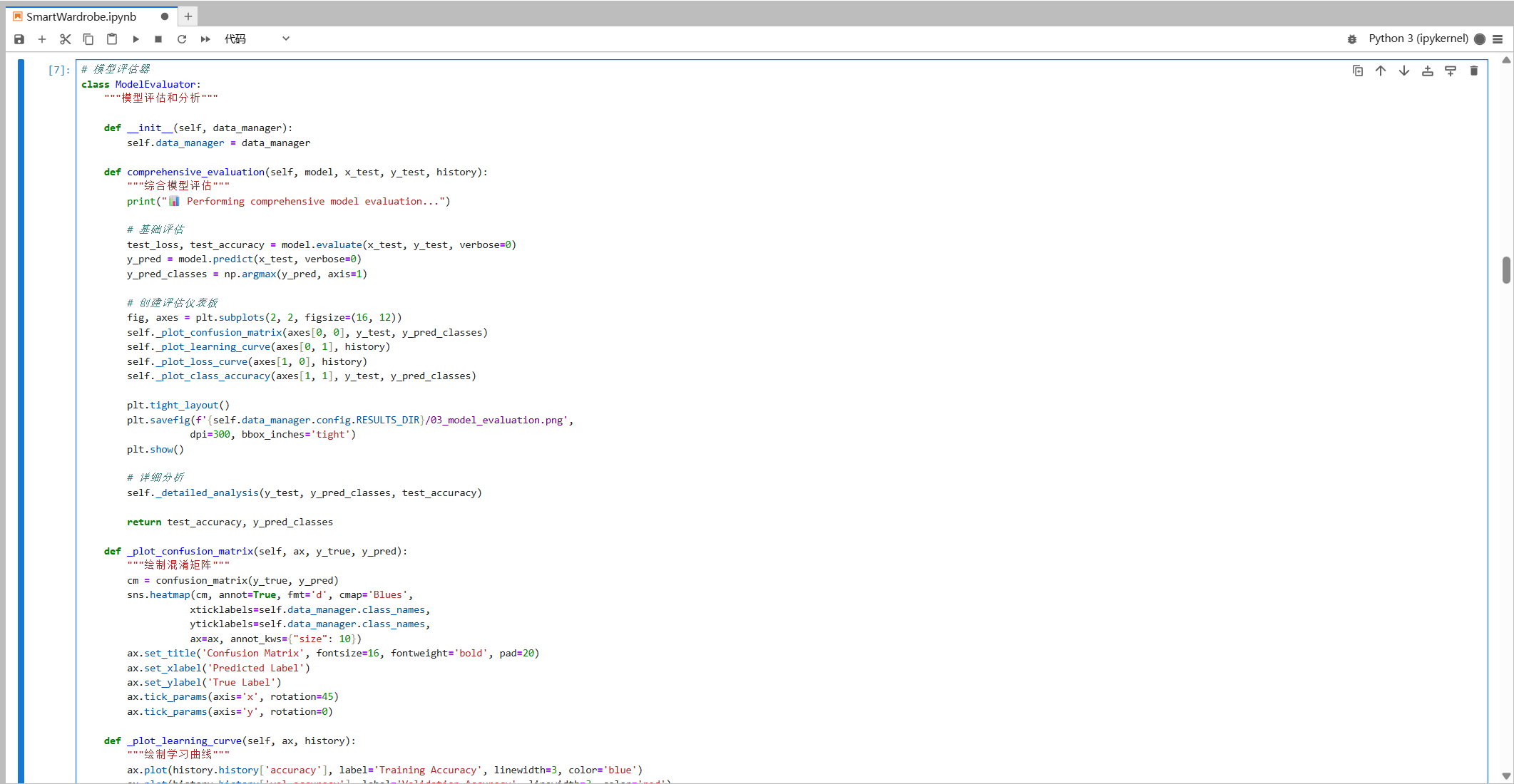Switch to the SmartWardrobe.ipynb tab
Viewport: 1514px width, 784px height.
pyautogui.click(x=81, y=16)
